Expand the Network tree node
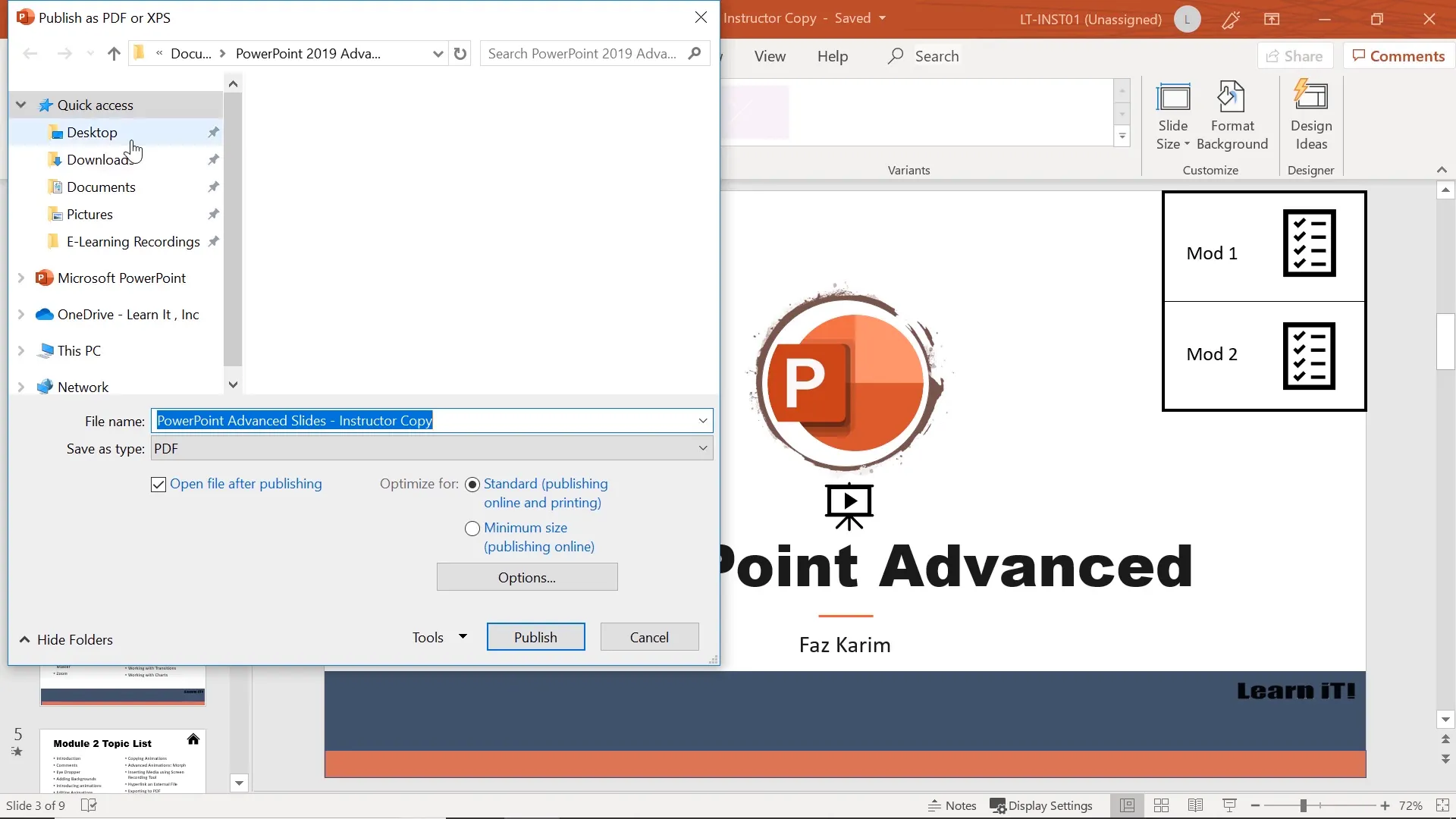The width and height of the screenshot is (1456, 819). click(x=21, y=388)
